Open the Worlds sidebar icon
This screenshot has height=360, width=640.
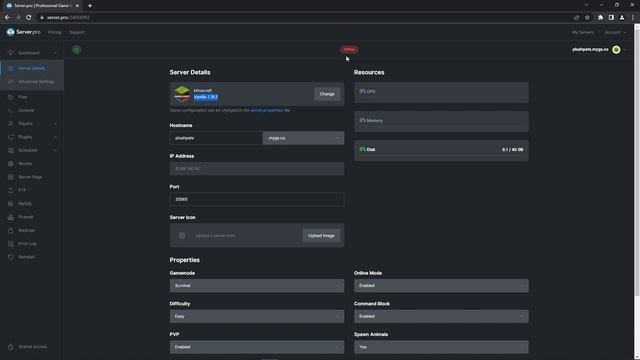11,164
